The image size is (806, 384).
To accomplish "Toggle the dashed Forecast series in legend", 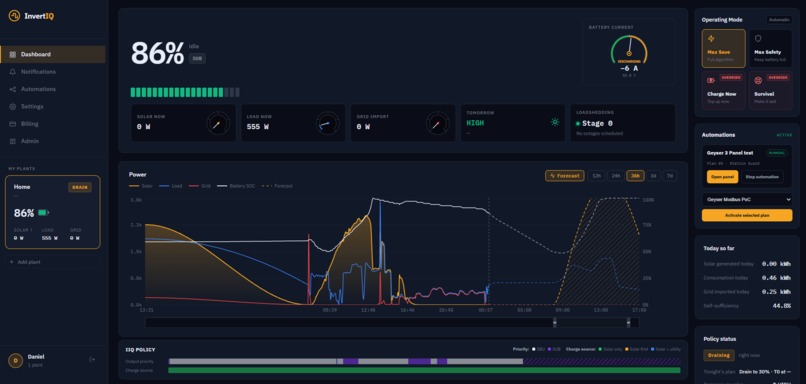I will pos(277,186).
